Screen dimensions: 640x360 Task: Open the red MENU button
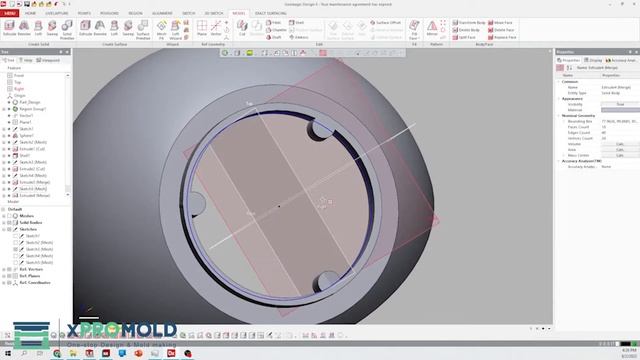coord(9,13)
